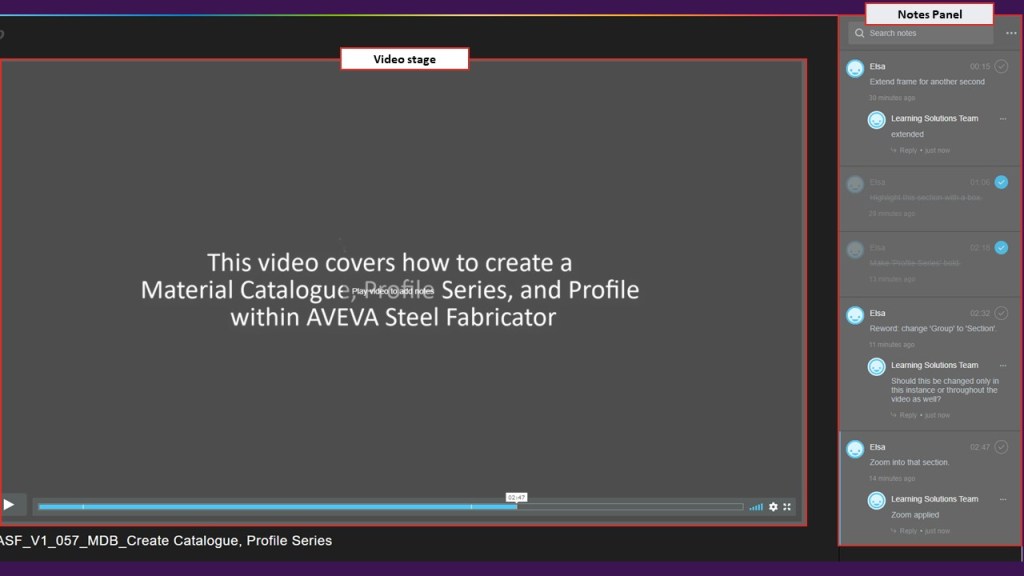Screen dimensions: 1024x576
Task: Mark the 02:32 reword note as resolved
Action: click(x=1001, y=313)
